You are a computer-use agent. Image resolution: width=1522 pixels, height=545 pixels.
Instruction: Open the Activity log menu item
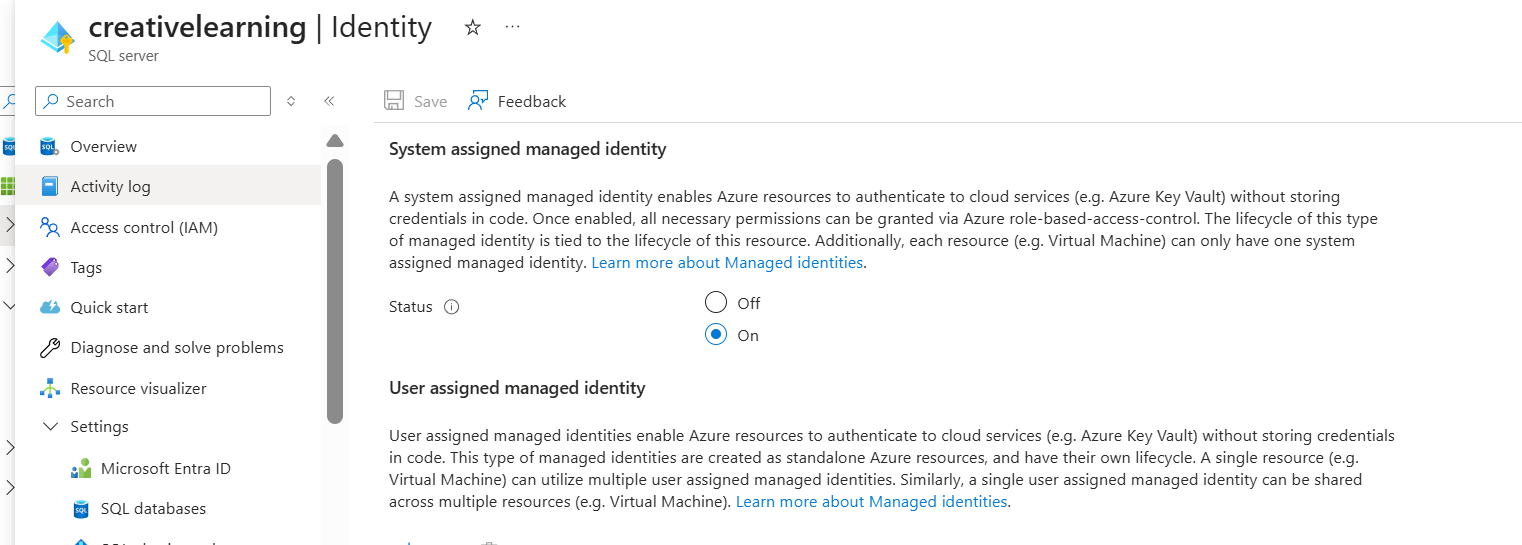pyautogui.click(x=168, y=186)
